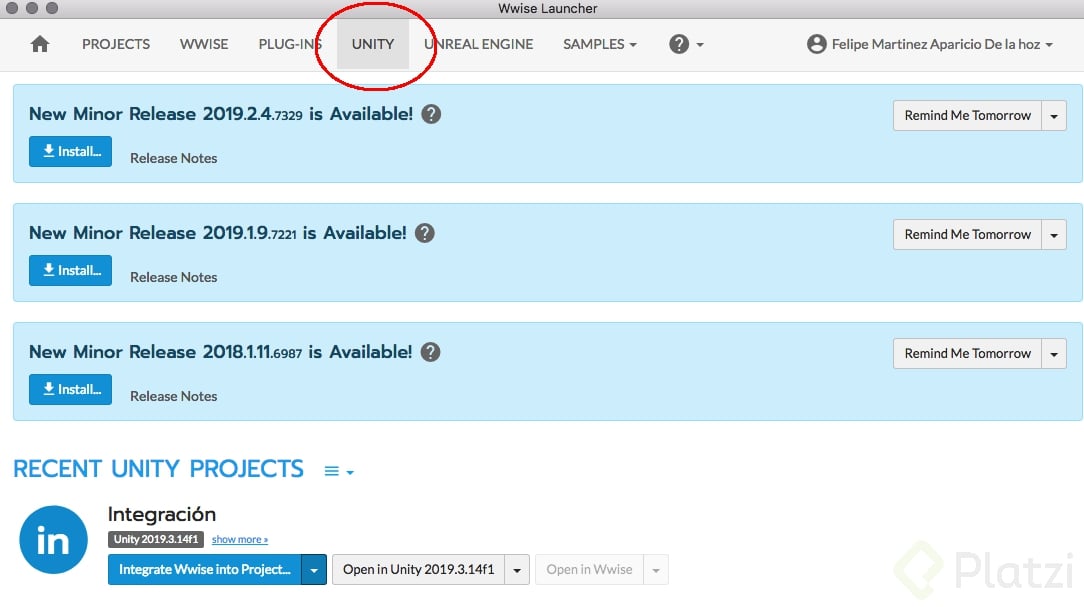The height and width of the screenshot is (607, 1084).
Task: View Release Notes for 2019.2.4.7329
Action: 174,158
